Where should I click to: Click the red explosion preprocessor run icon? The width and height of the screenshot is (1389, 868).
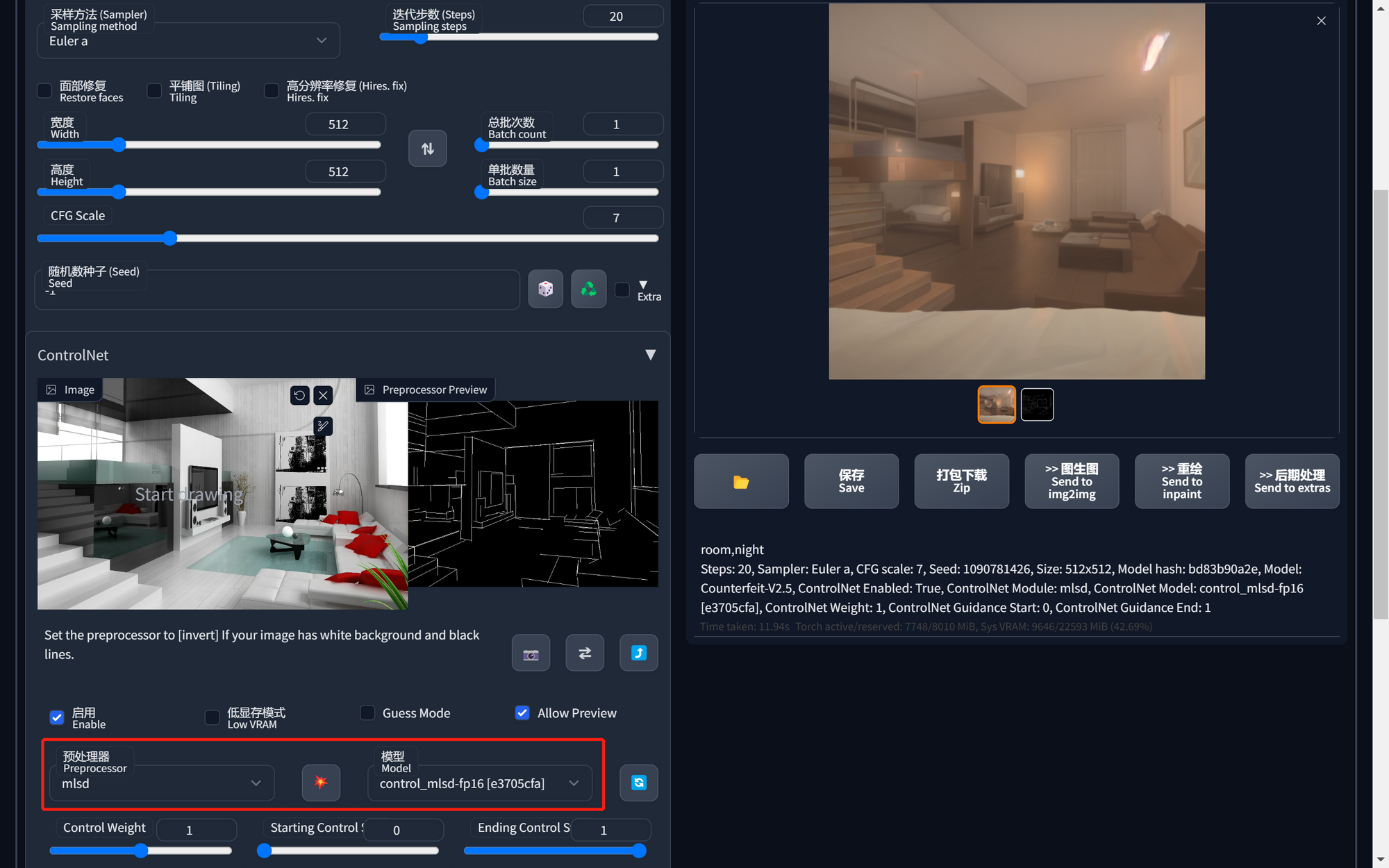pos(321,783)
